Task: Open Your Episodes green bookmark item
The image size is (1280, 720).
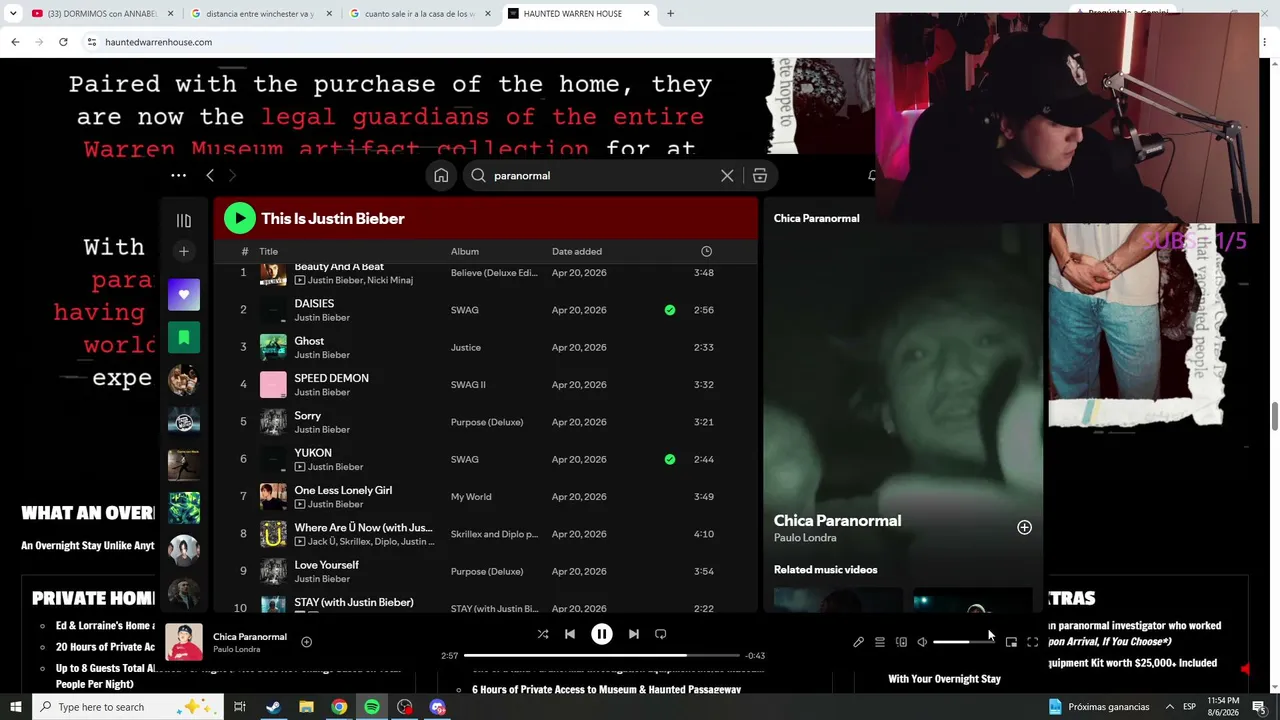Action: (184, 338)
